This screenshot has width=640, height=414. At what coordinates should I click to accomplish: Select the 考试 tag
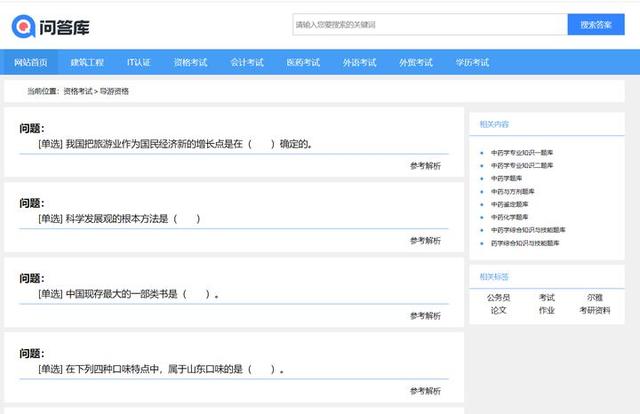[547, 298]
